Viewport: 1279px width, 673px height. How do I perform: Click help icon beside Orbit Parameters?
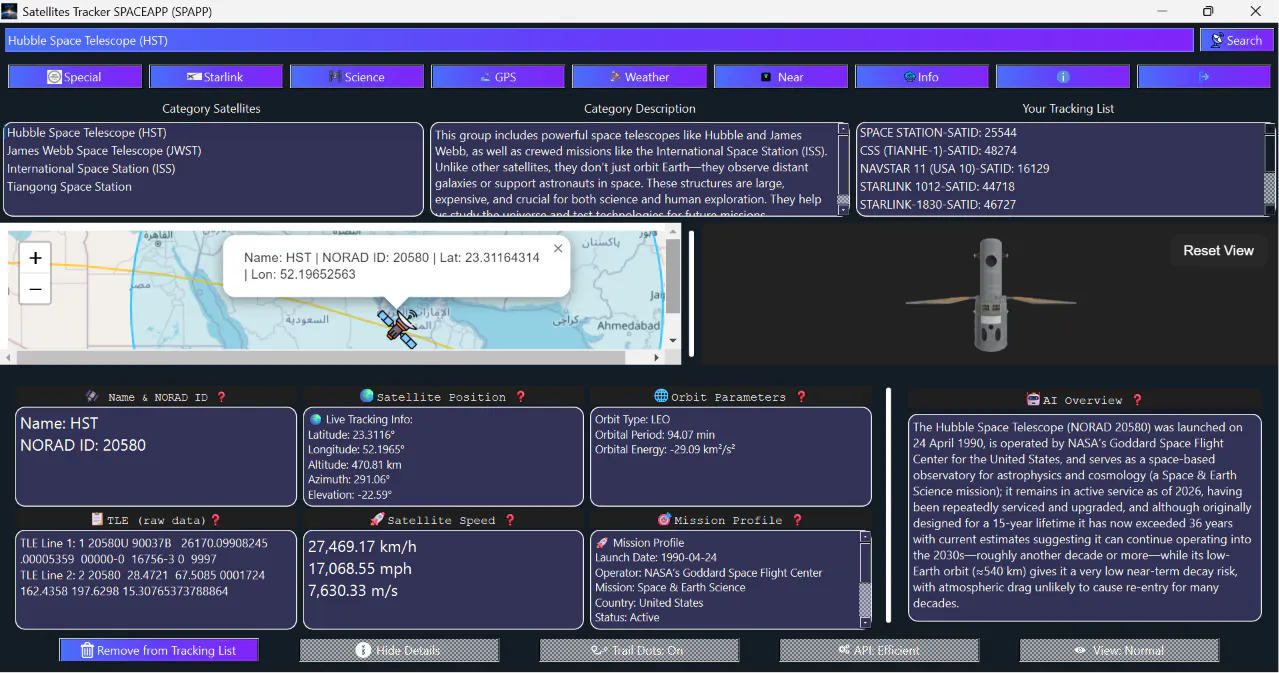coord(801,396)
